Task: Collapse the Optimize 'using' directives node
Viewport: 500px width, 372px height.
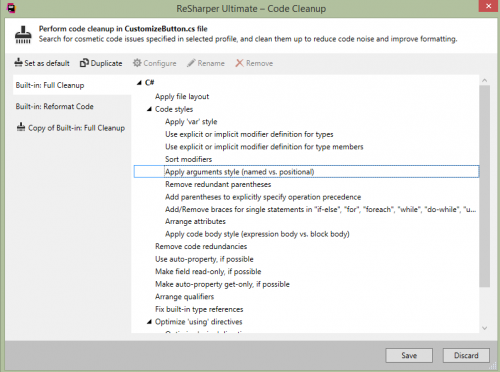Action: [149, 322]
